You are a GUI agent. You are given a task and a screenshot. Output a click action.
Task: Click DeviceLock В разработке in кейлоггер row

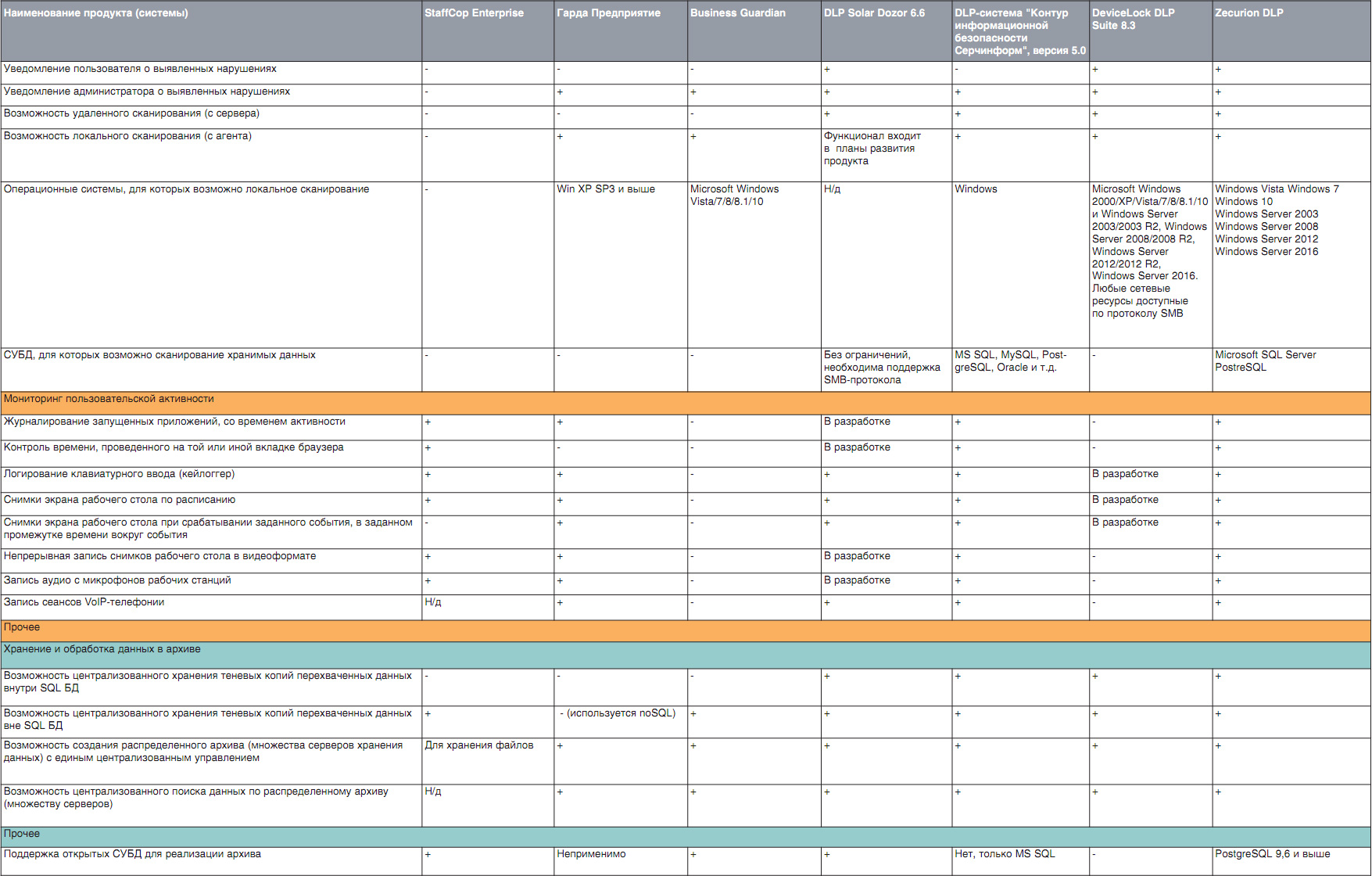[1151, 479]
